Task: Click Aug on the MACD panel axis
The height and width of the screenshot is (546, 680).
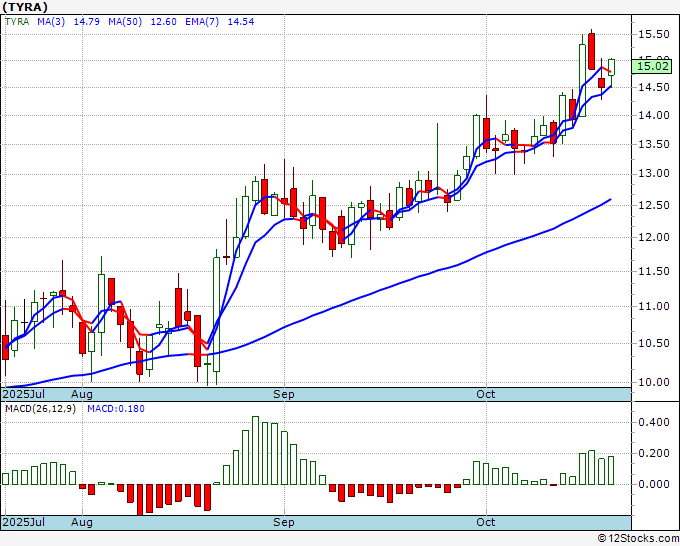Action: pyautogui.click(x=82, y=522)
